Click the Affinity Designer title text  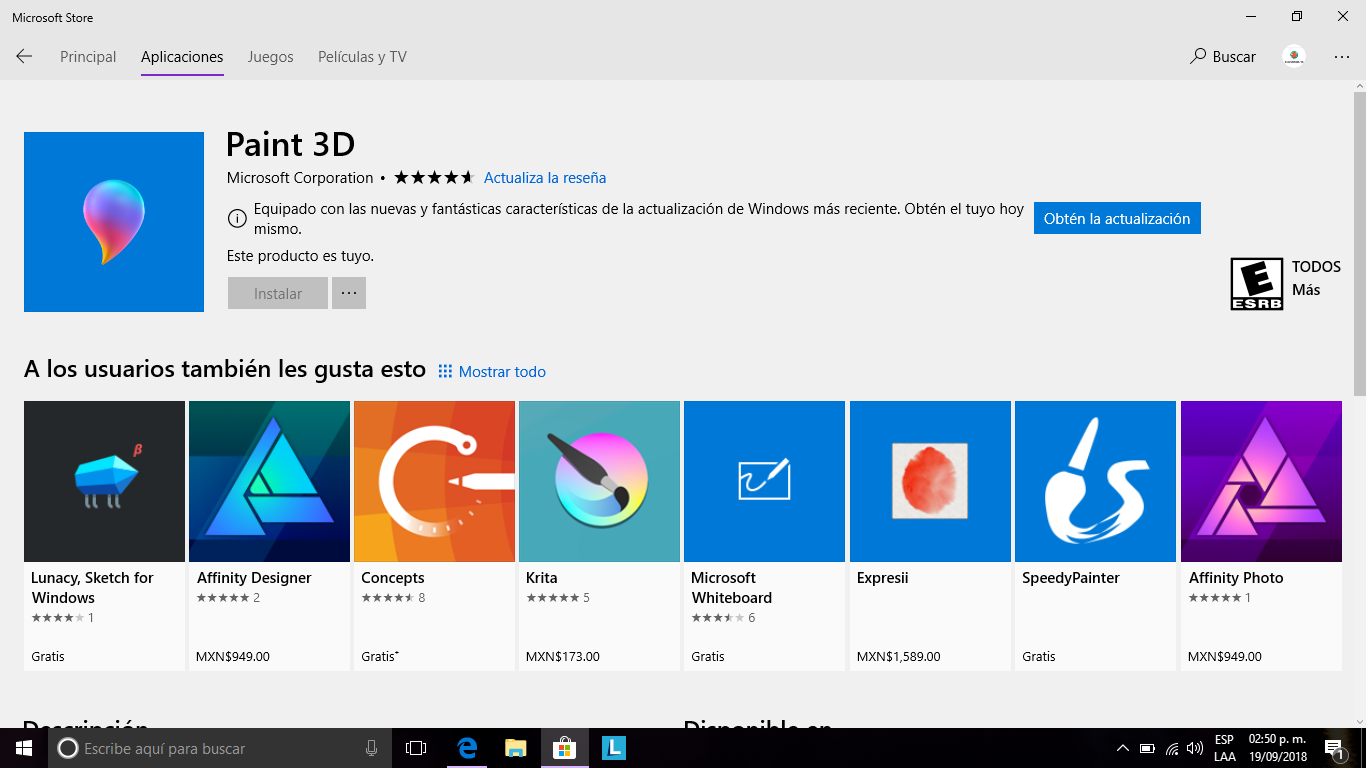(254, 578)
